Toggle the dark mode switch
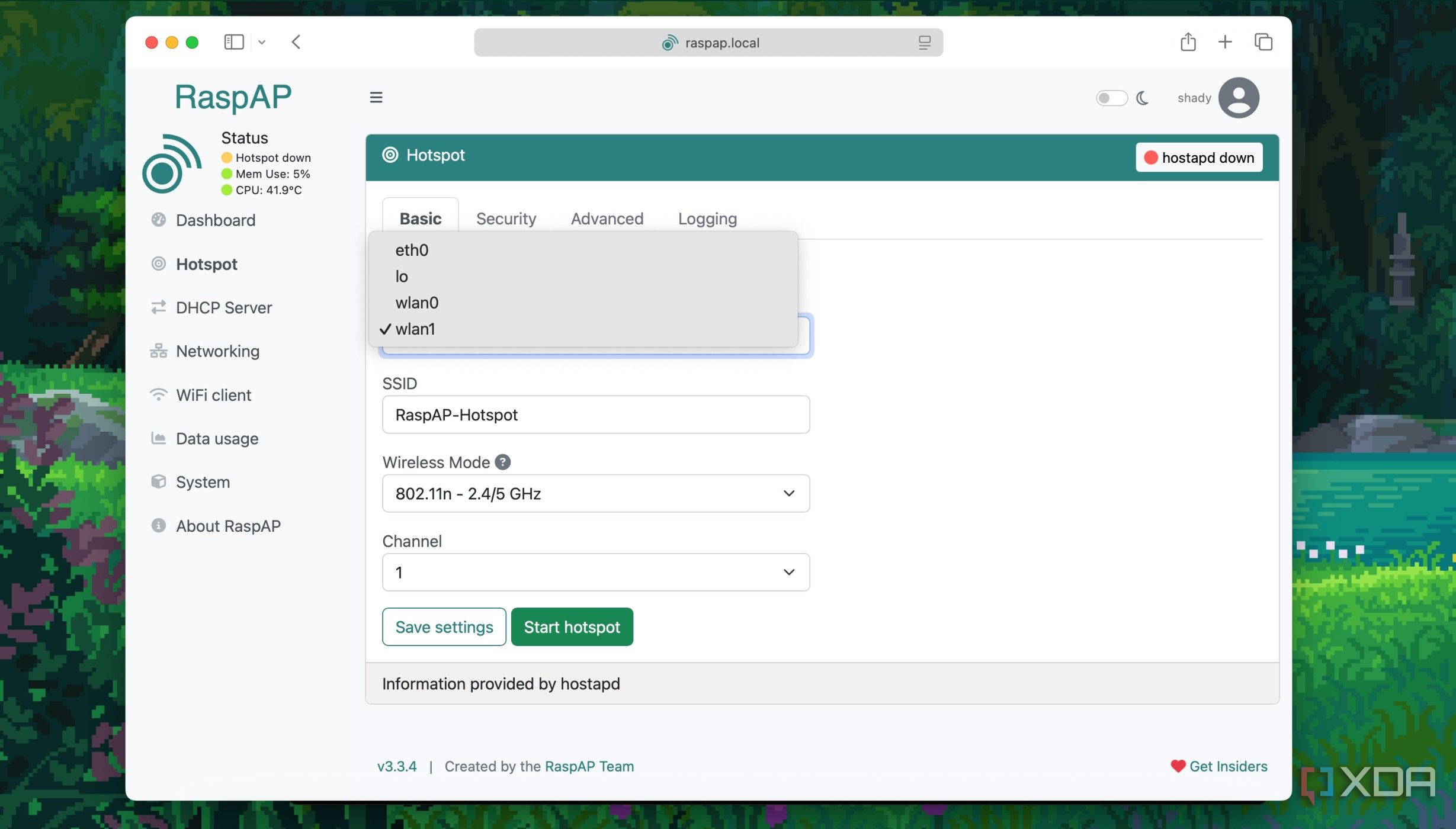 coord(1111,98)
